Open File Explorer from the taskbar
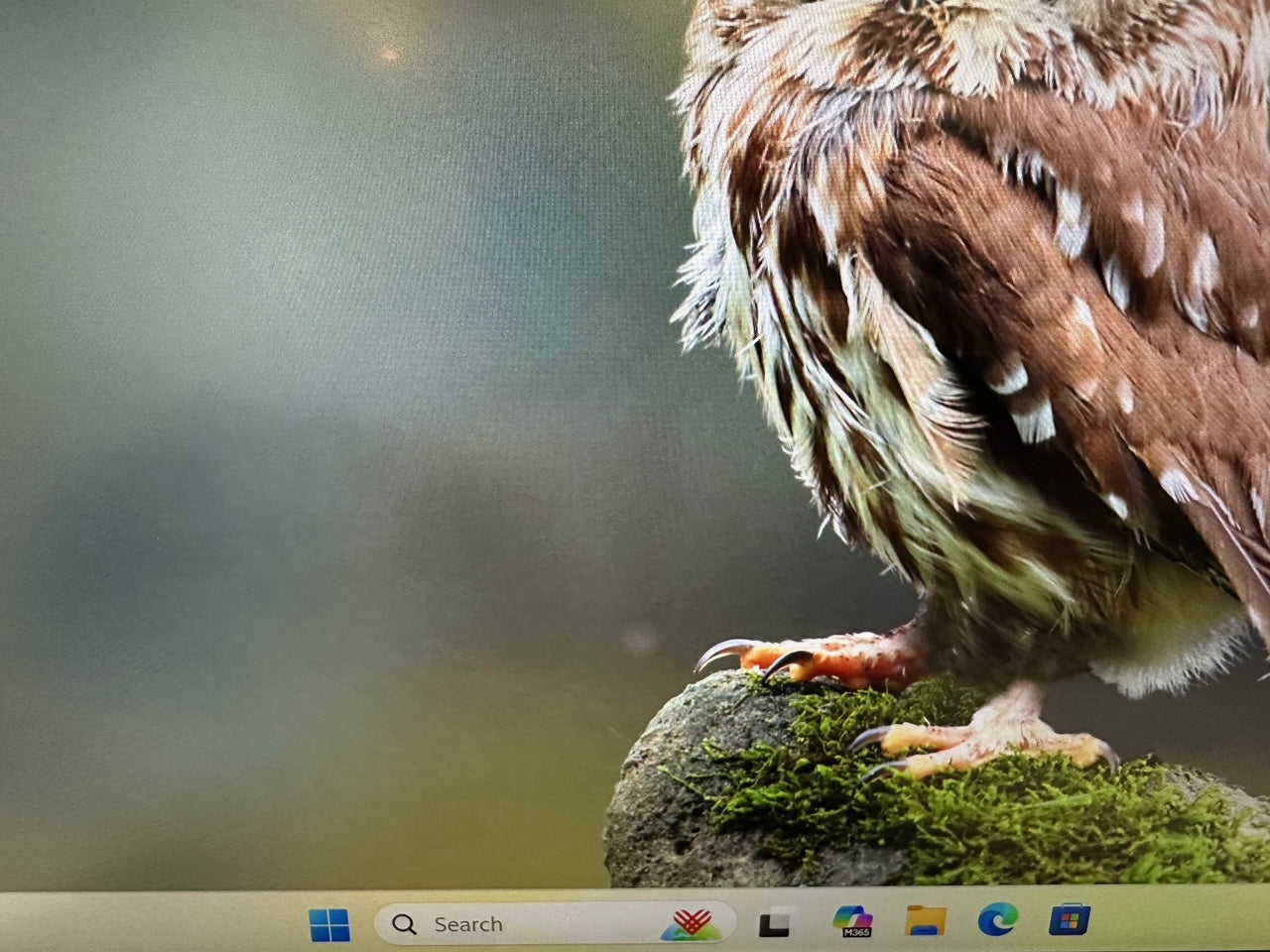The height and width of the screenshot is (952, 1270). 925,920
